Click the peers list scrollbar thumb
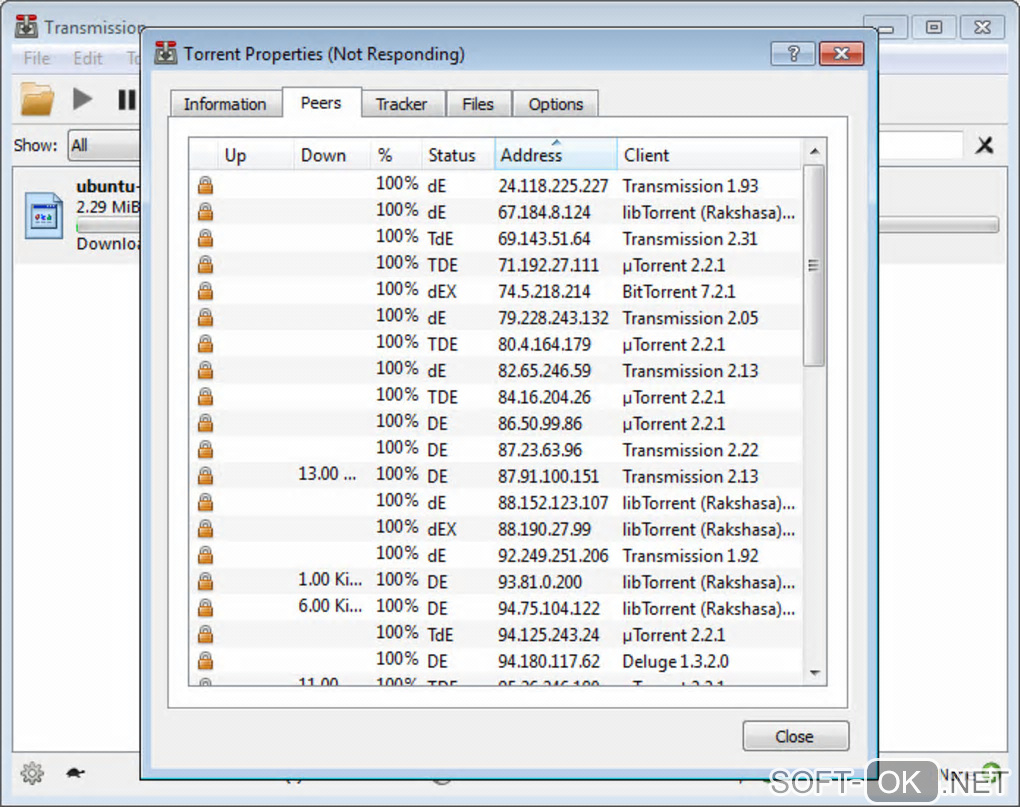1020x807 pixels. coord(814,265)
